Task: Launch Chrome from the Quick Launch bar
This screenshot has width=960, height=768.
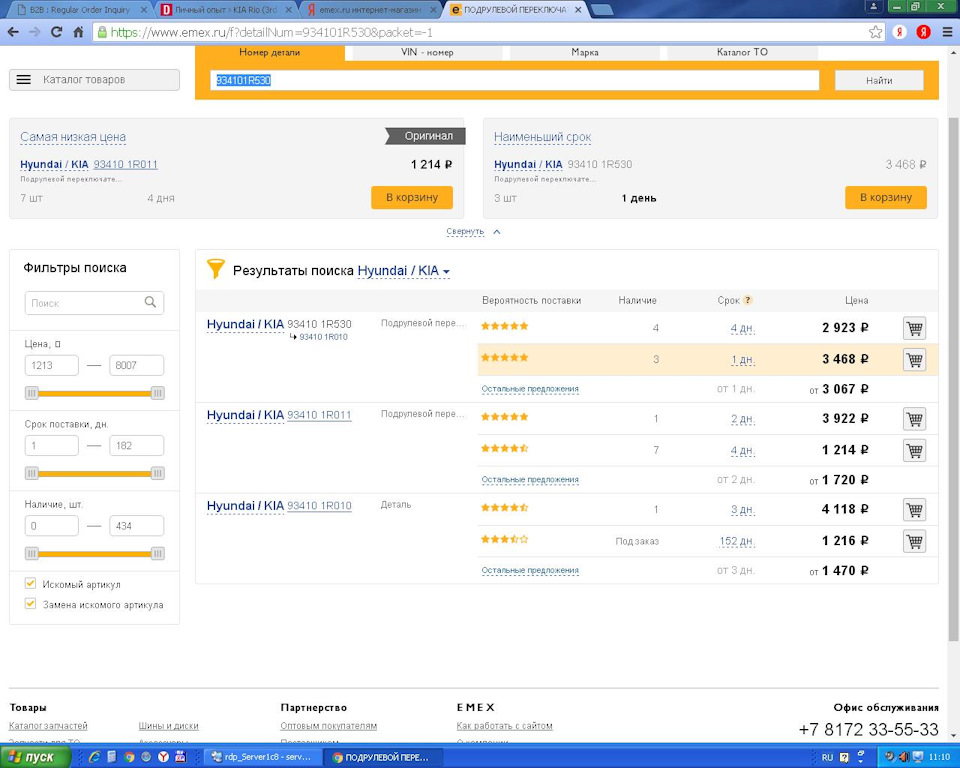Action: click(x=129, y=757)
